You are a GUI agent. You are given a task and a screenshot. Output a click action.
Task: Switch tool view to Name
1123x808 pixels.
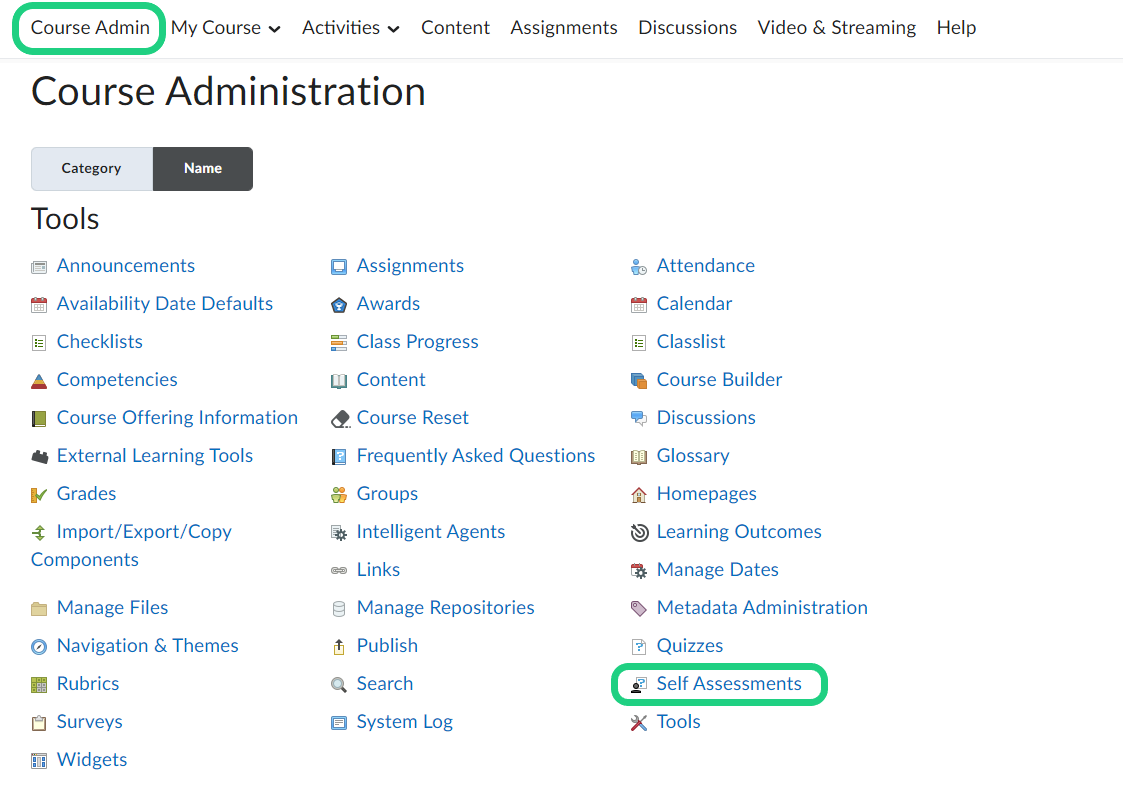click(x=203, y=168)
